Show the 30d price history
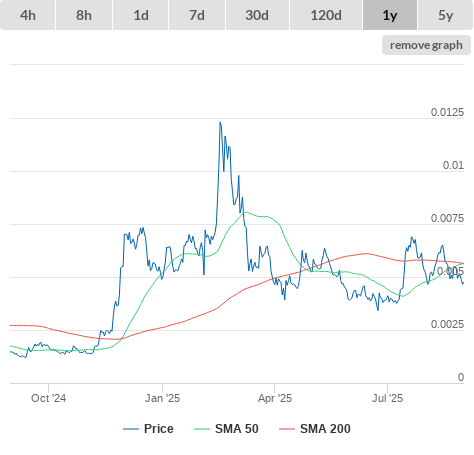 [x=257, y=15]
